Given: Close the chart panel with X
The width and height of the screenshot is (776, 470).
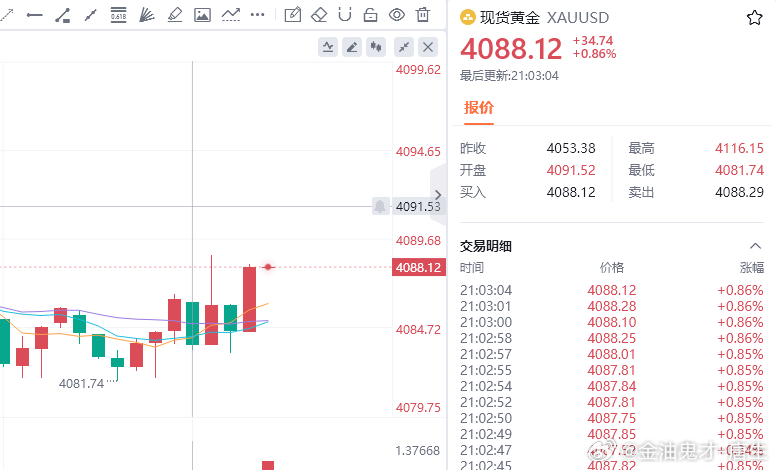Looking at the screenshot, I should 428,47.
